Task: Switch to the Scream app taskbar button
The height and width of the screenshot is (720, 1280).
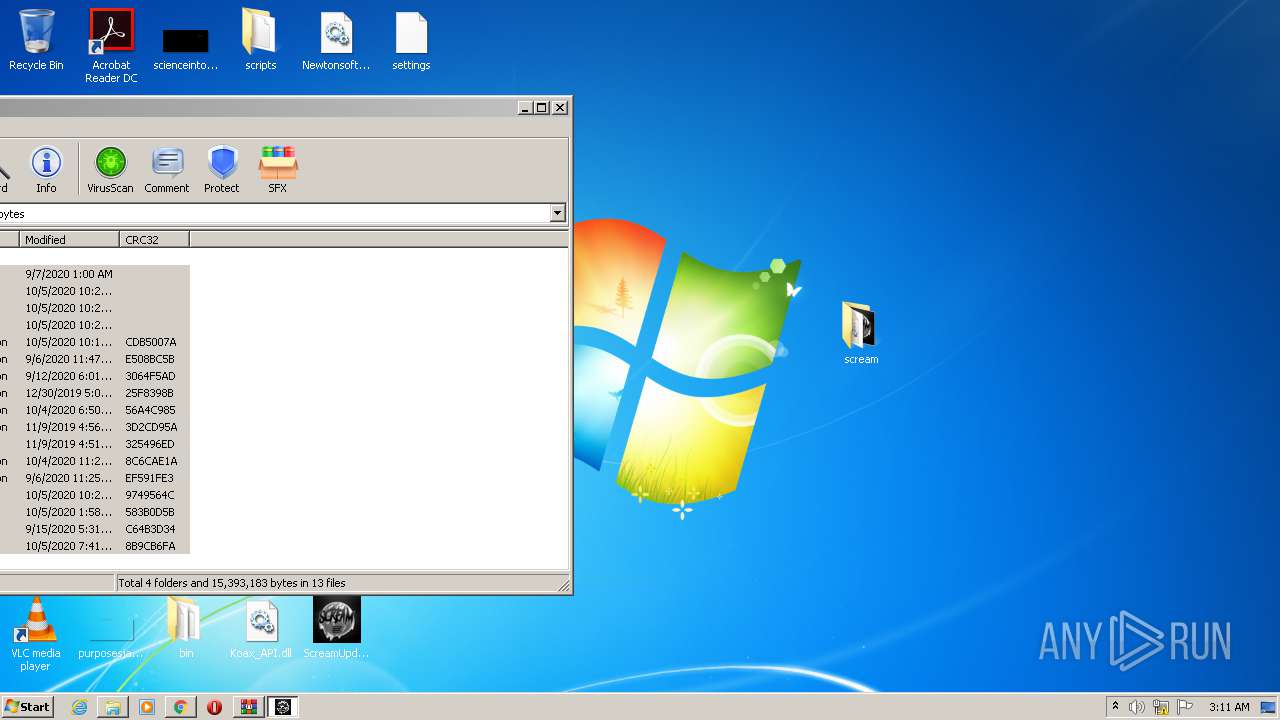Action: click(x=283, y=707)
